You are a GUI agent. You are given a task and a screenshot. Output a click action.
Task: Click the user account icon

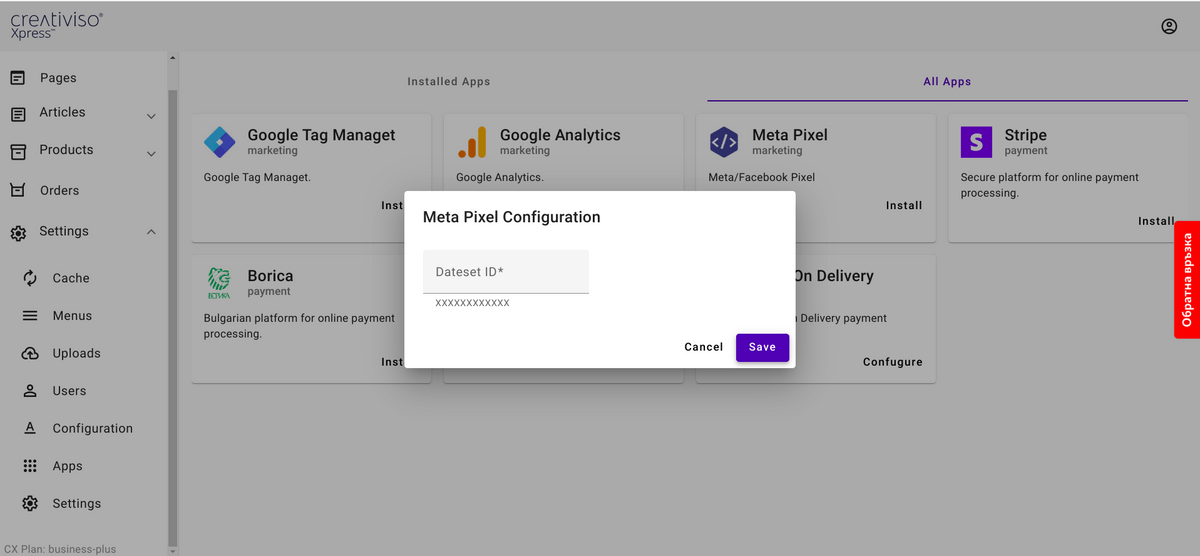[x=1169, y=27]
